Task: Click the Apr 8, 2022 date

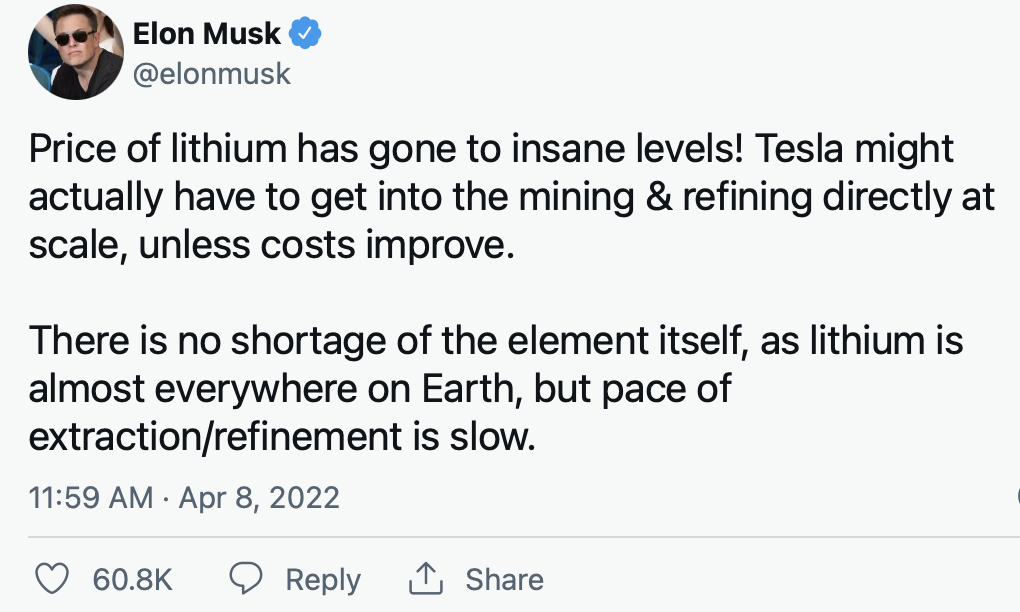Action: click(259, 498)
